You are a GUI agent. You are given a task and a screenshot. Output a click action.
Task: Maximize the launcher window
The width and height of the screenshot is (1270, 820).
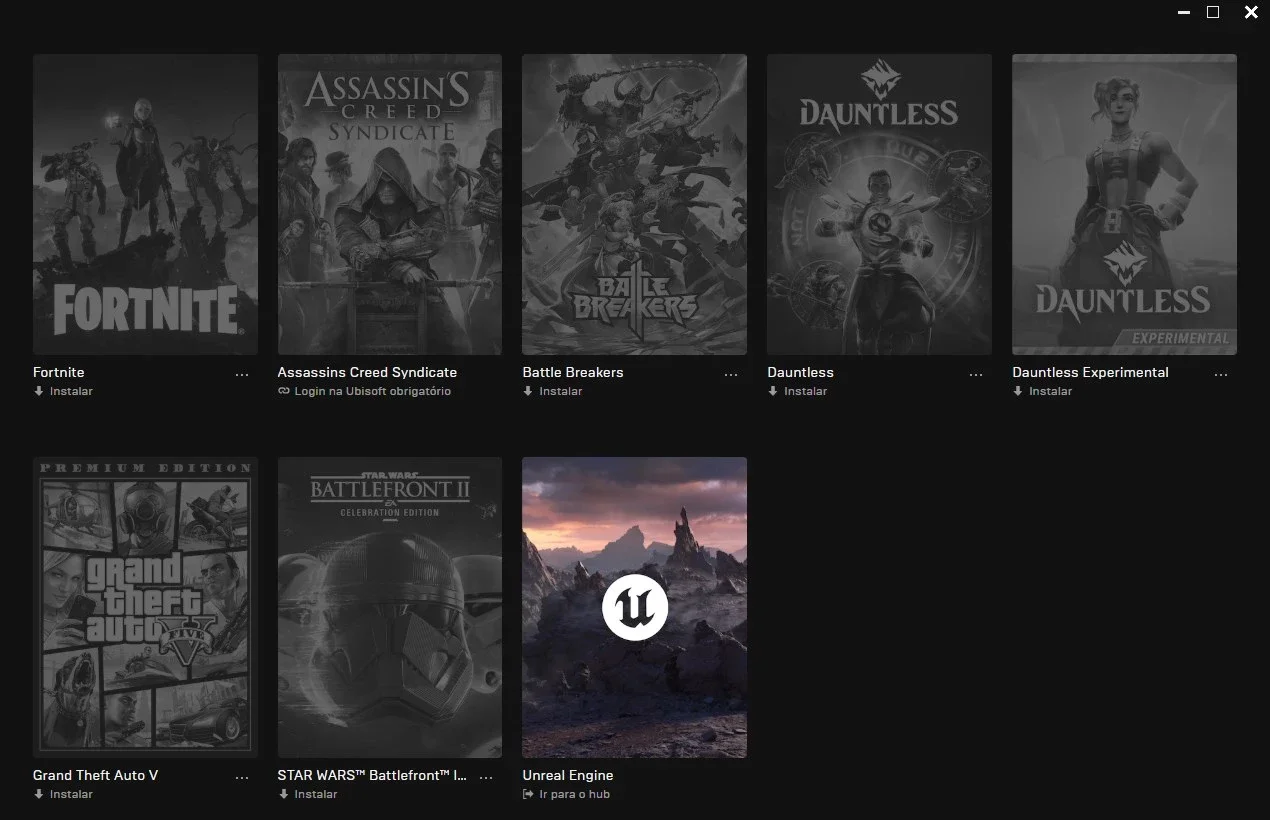1213,12
